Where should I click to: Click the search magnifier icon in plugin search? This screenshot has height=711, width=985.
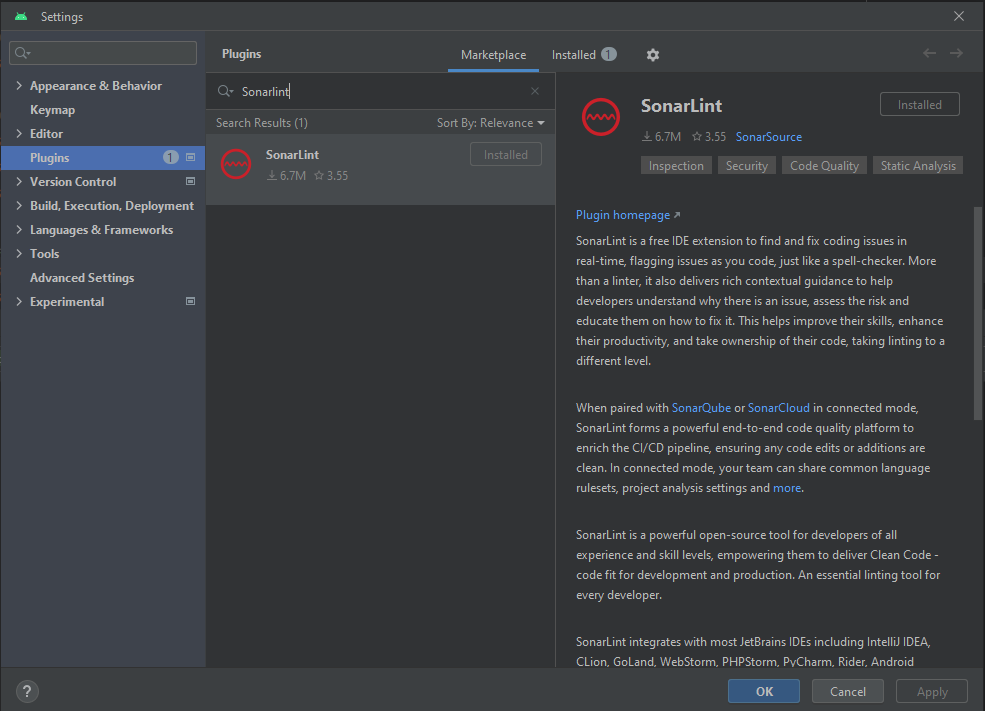tap(225, 91)
